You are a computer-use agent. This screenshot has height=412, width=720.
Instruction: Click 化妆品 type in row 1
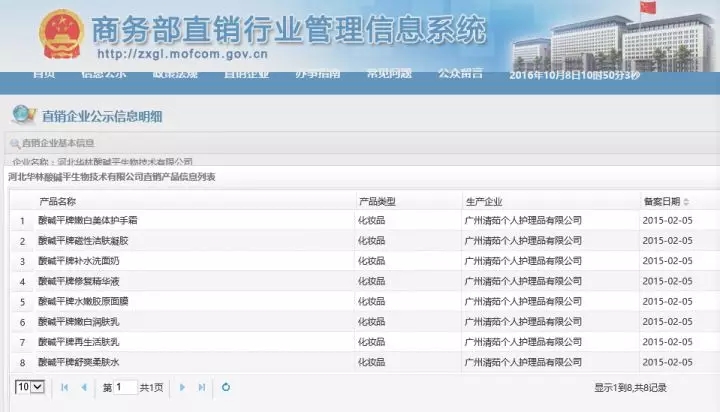(x=371, y=220)
